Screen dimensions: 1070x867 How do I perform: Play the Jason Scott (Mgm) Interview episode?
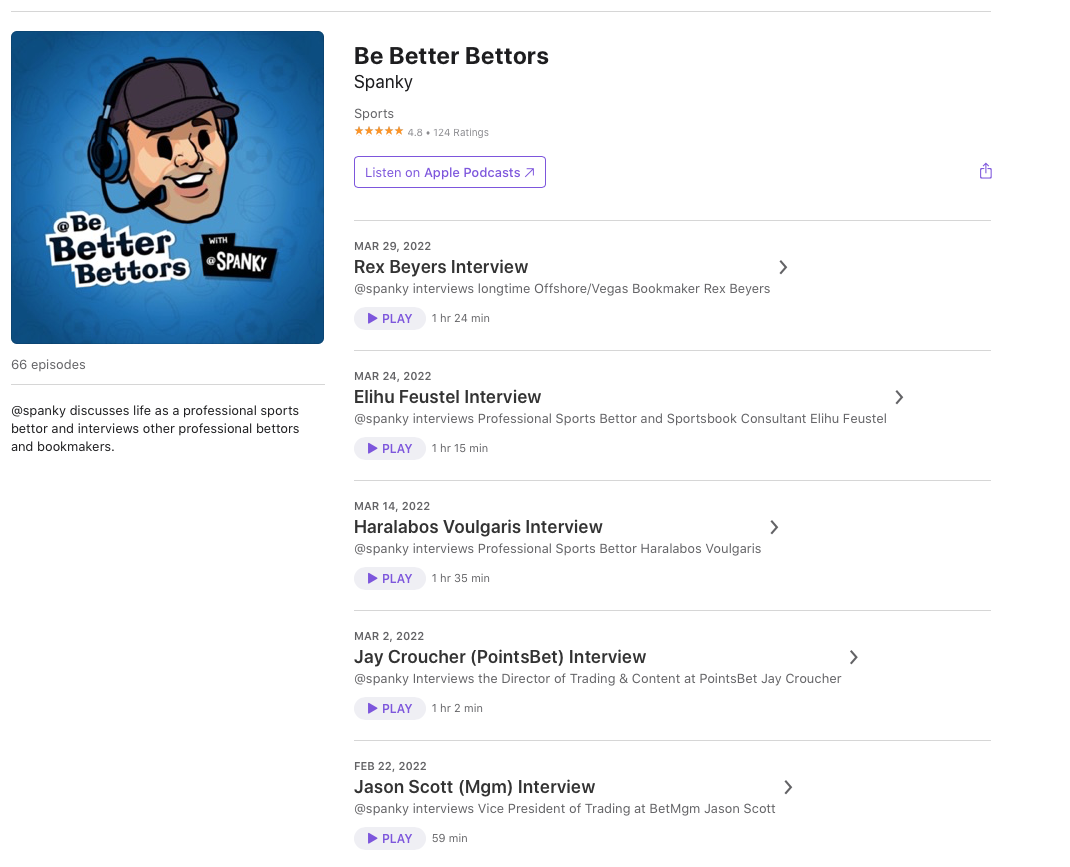point(390,838)
